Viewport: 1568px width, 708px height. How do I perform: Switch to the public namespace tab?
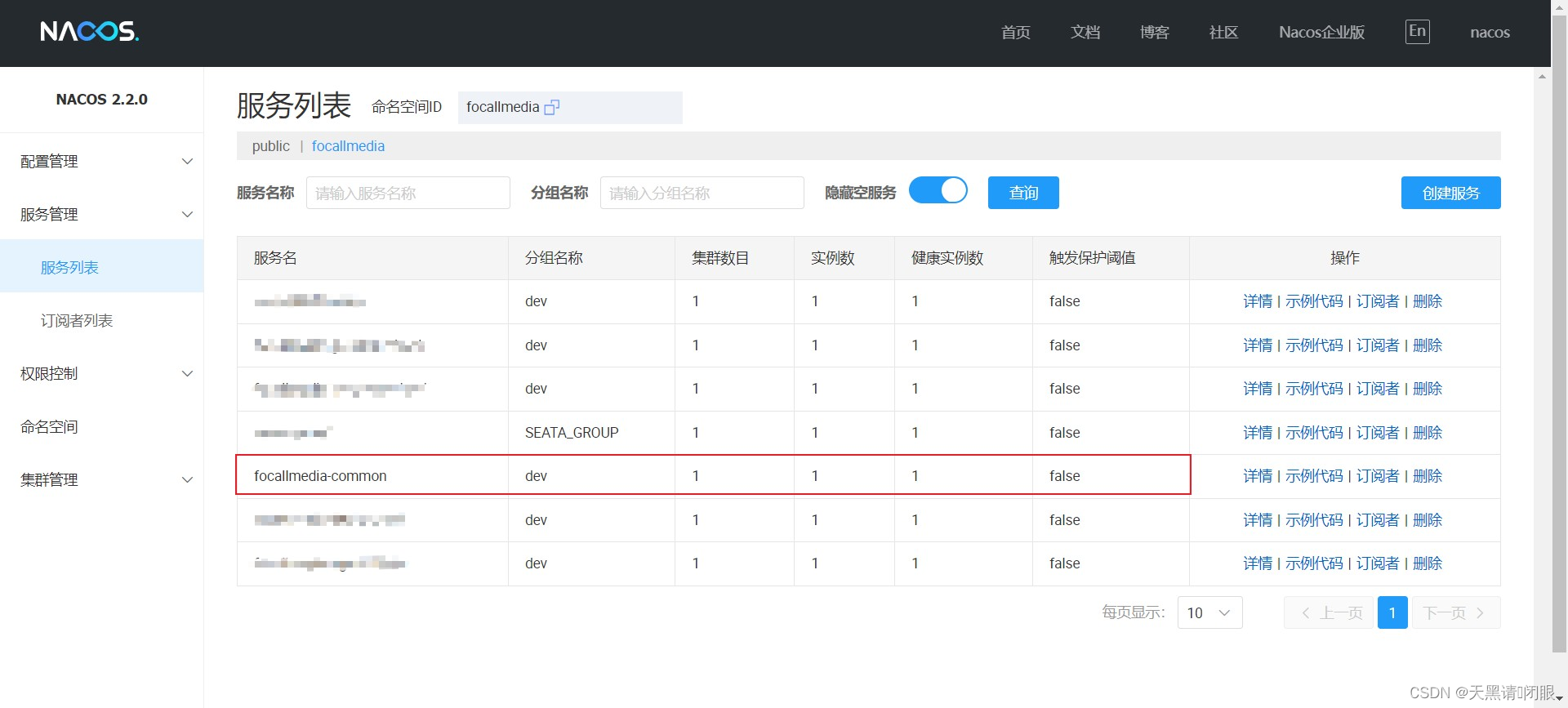[270, 146]
